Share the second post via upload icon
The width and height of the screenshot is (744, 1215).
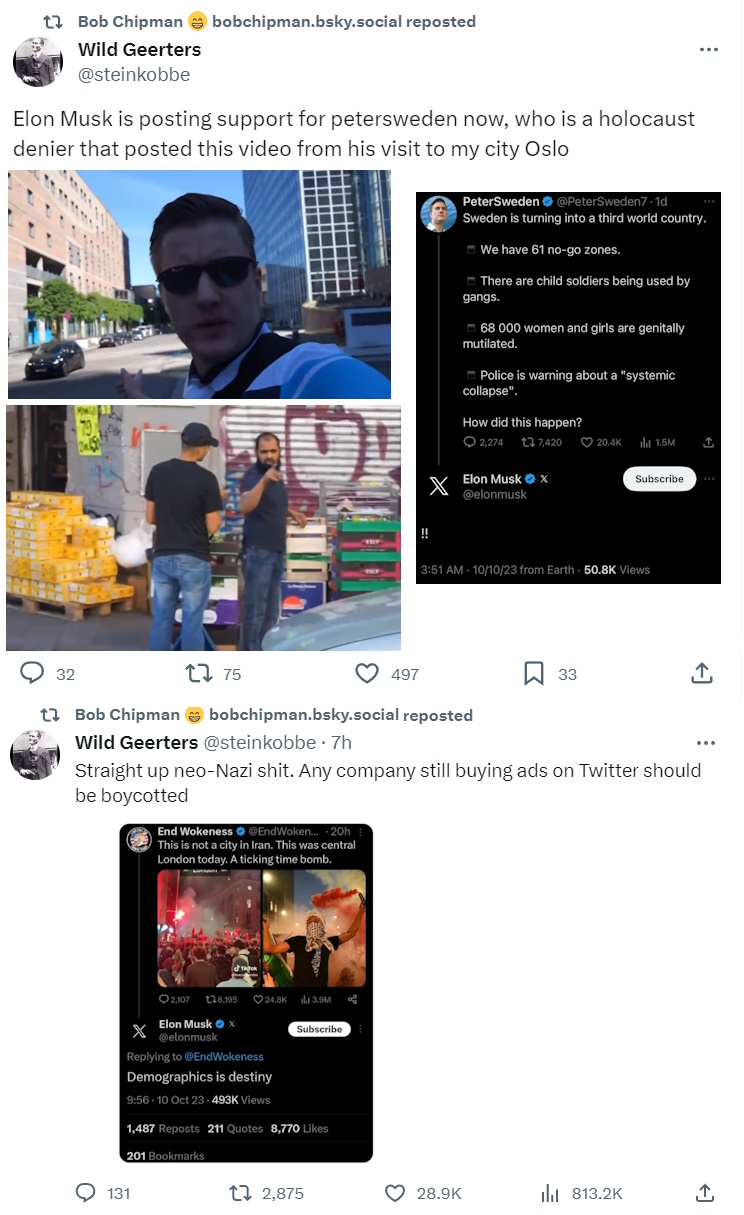pyautogui.click(x=704, y=1193)
